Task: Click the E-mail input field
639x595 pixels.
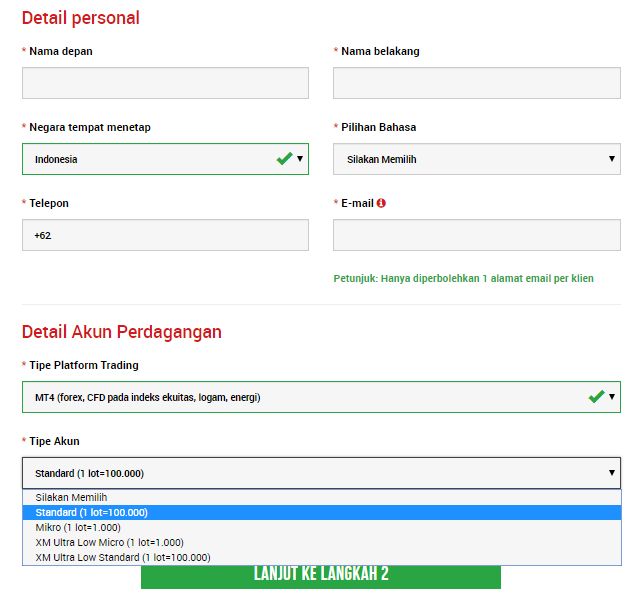Action: pyautogui.click(x=477, y=235)
